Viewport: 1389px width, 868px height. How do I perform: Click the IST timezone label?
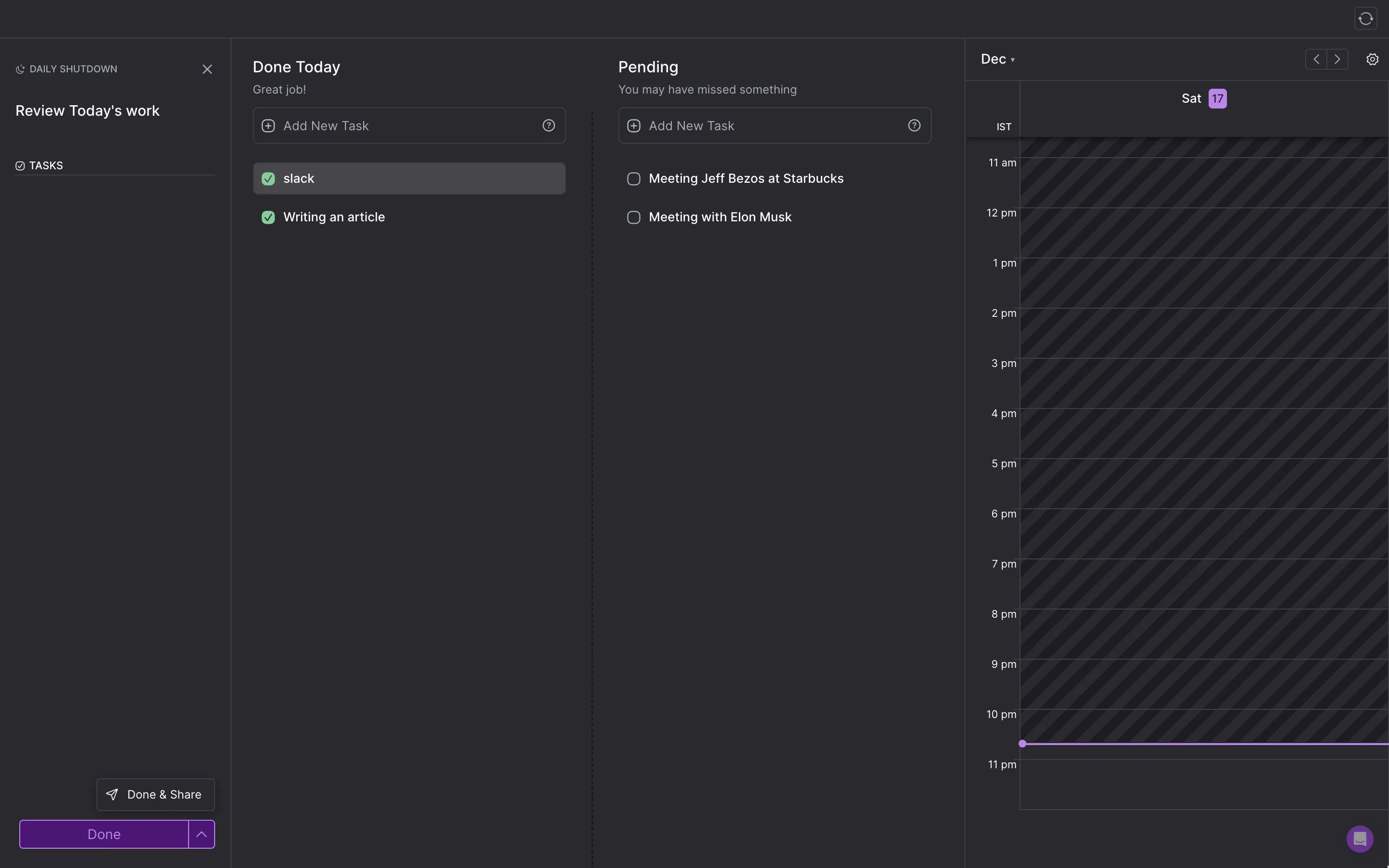tap(1004, 127)
